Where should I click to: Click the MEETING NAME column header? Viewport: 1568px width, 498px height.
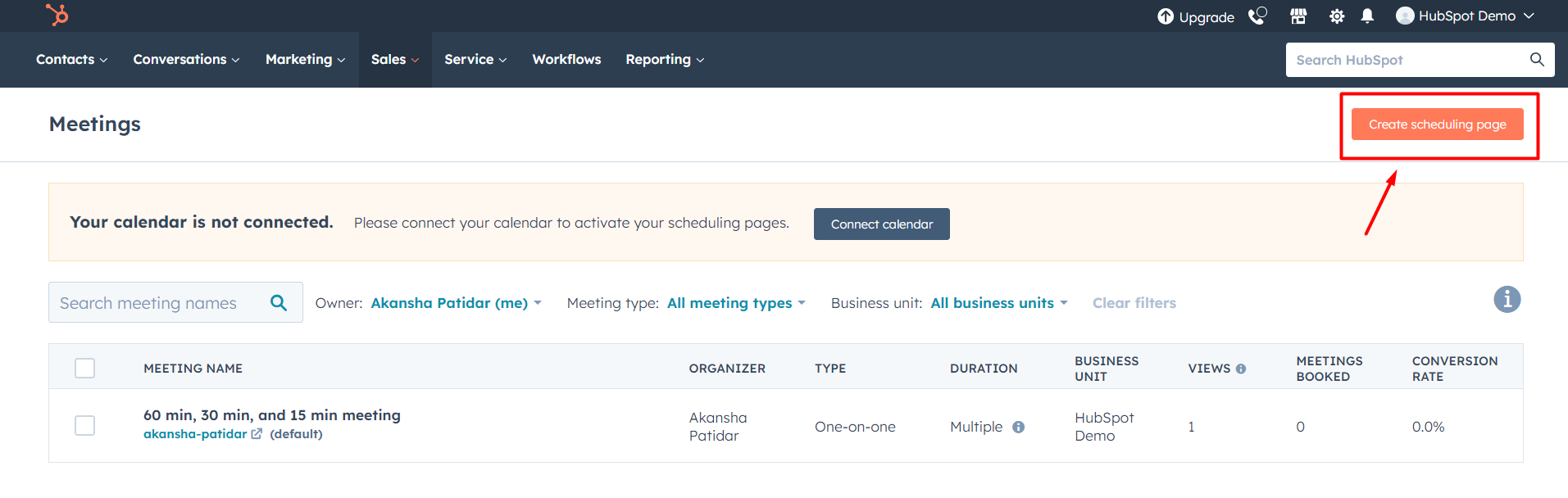coord(193,369)
